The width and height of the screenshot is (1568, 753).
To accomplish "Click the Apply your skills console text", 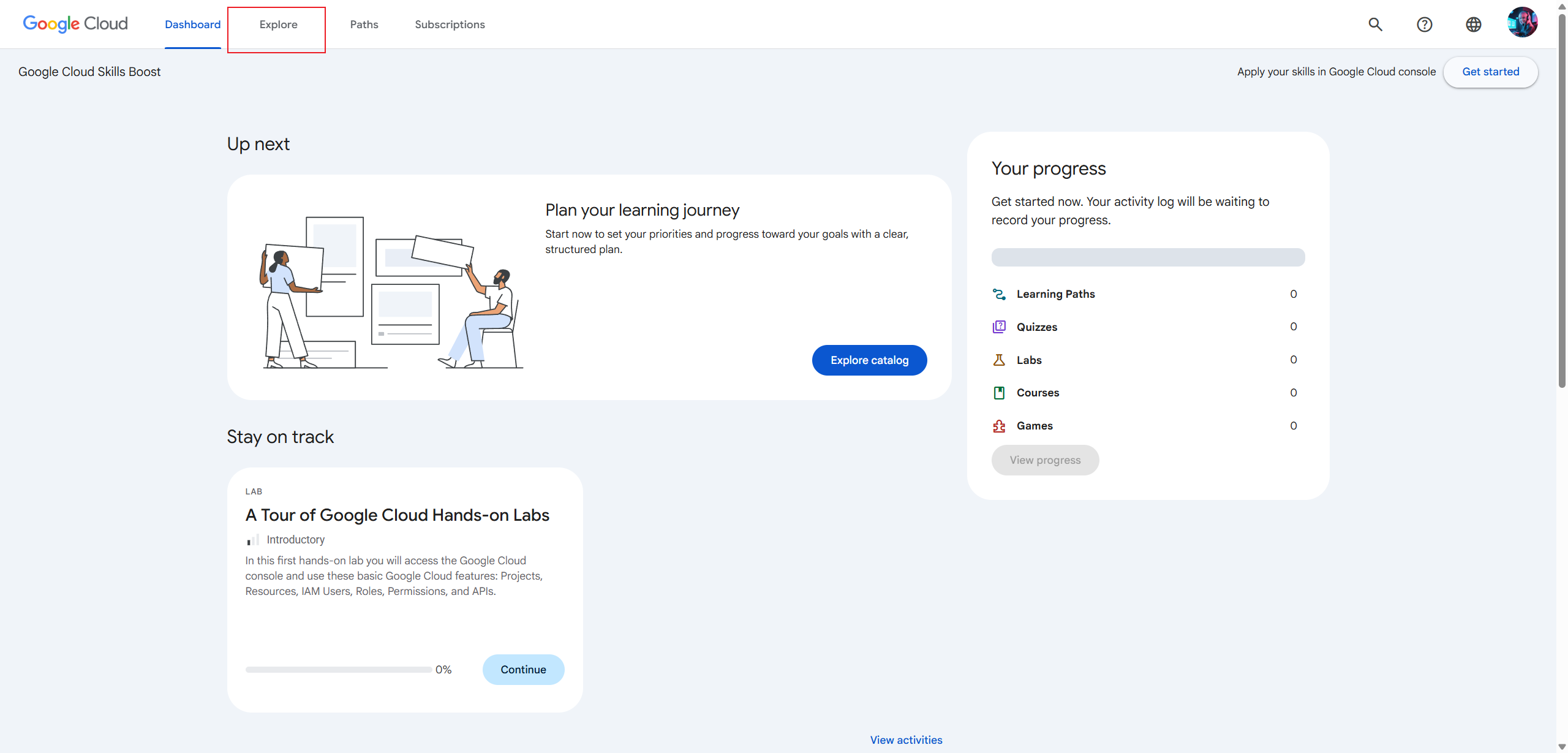I will [x=1336, y=72].
